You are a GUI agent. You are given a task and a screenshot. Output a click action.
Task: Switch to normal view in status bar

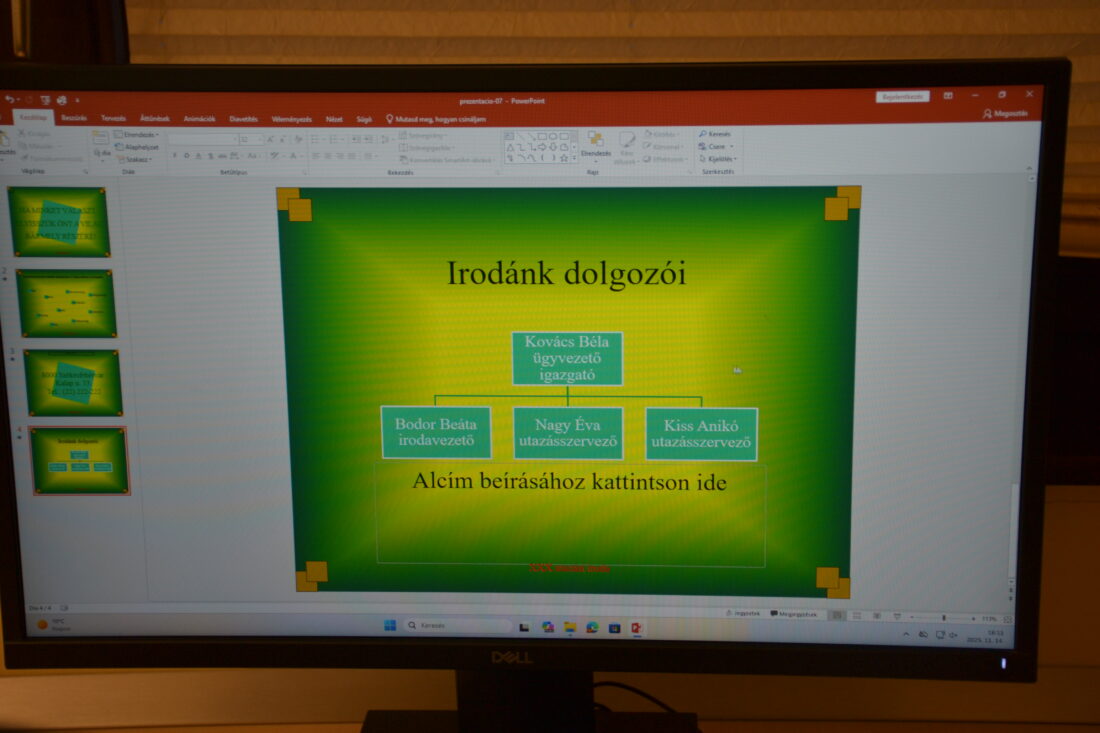point(838,615)
